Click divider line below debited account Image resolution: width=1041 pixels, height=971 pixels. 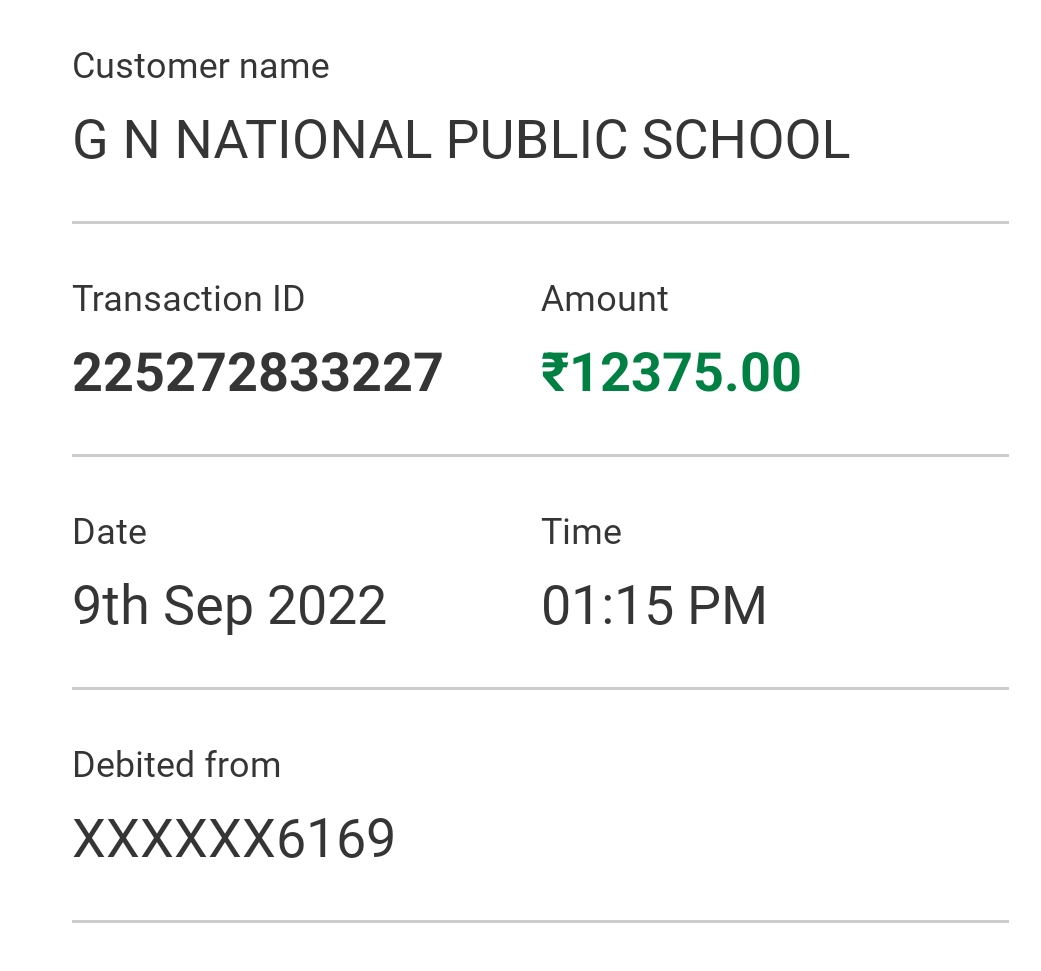540,921
